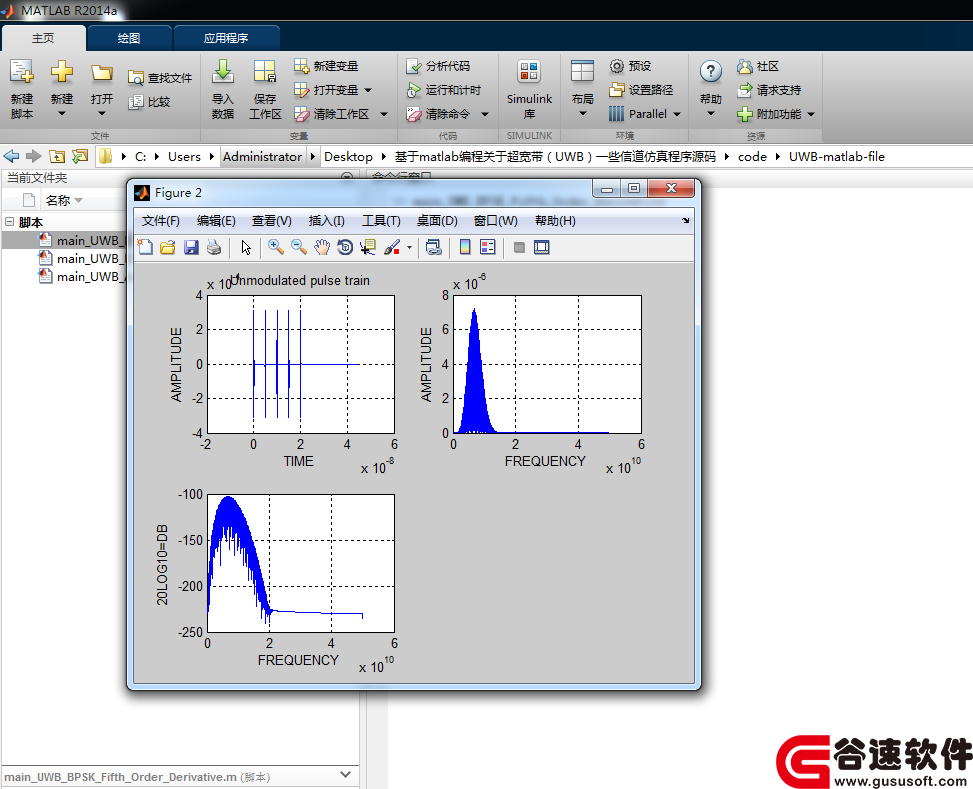Open the 工具(T) menu in Figure 2
Image resolution: width=973 pixels, height=789 pixels.
click(x=382, y=221)
